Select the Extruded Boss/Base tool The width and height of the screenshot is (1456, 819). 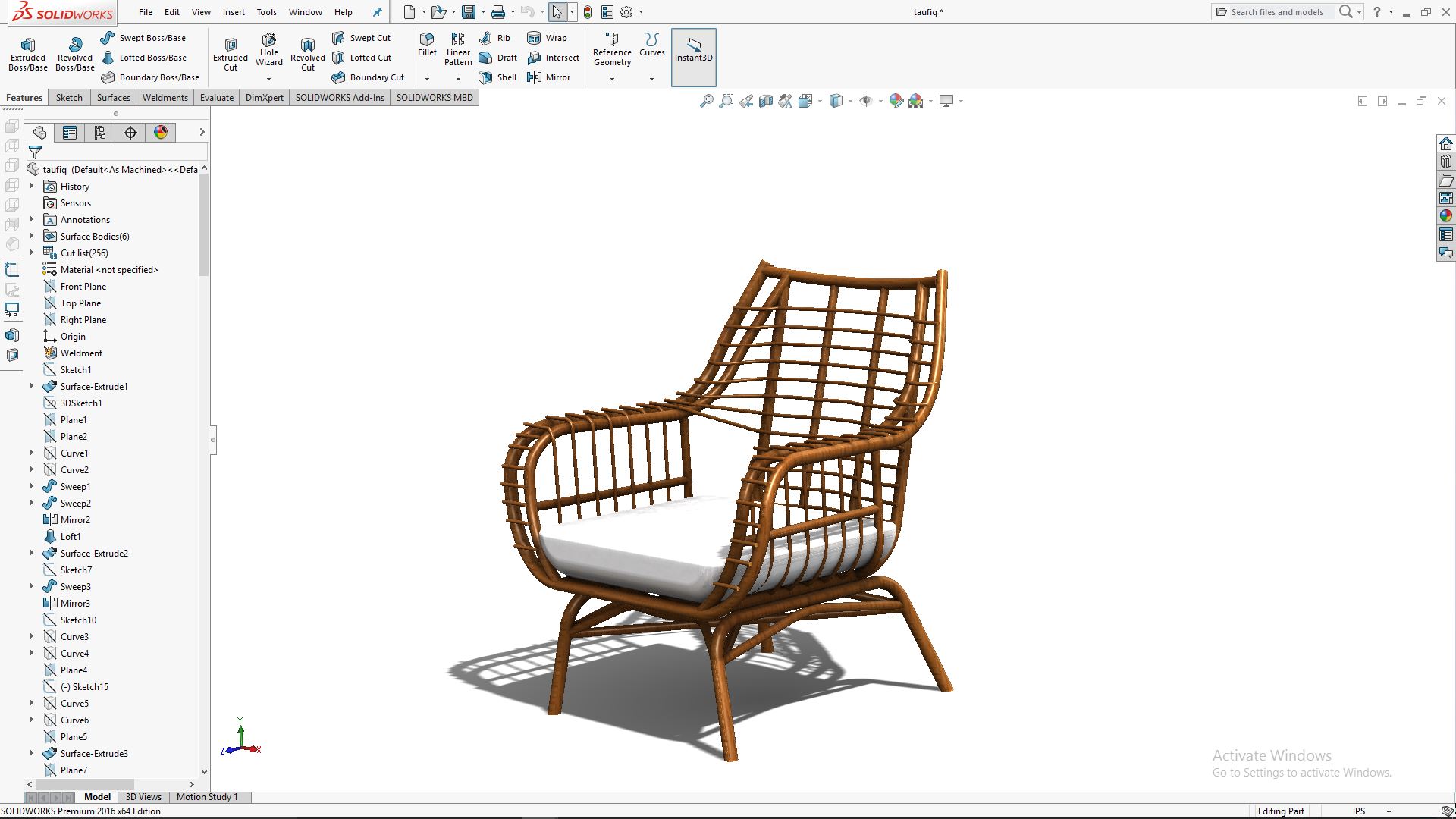point(28,55)
